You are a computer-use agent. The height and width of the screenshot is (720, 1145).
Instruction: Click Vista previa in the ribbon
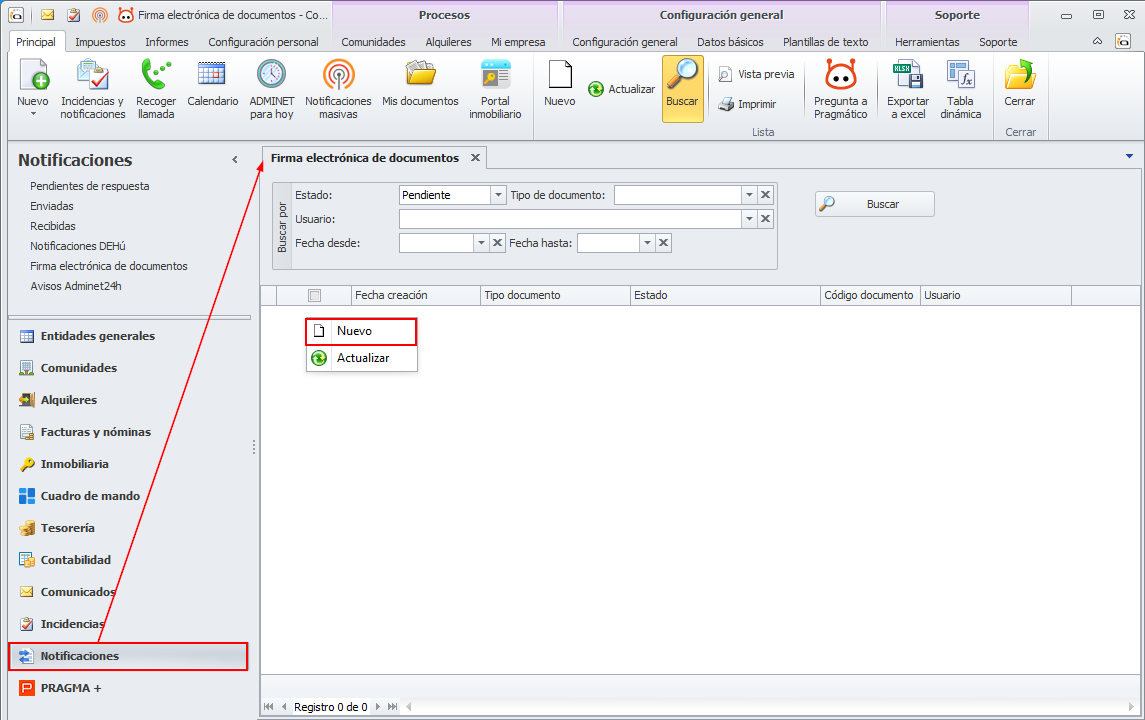(756, 74)
